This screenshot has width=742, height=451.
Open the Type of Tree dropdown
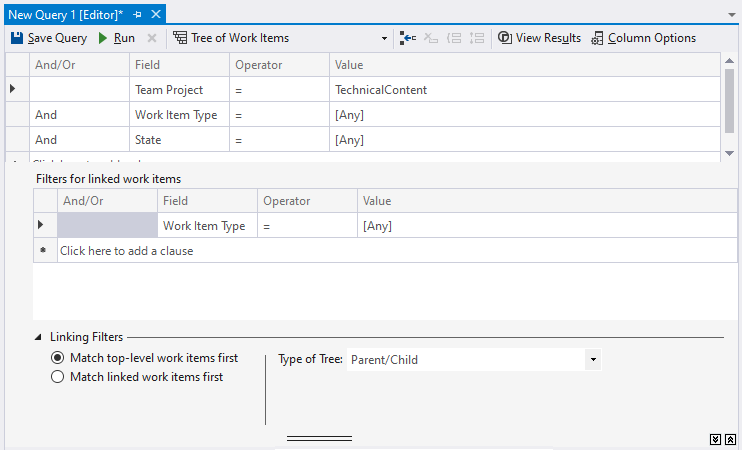point(593,360)
